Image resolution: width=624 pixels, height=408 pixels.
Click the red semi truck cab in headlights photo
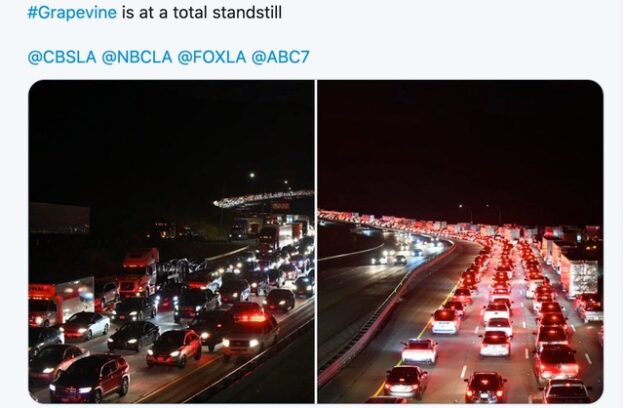[138, 271]
